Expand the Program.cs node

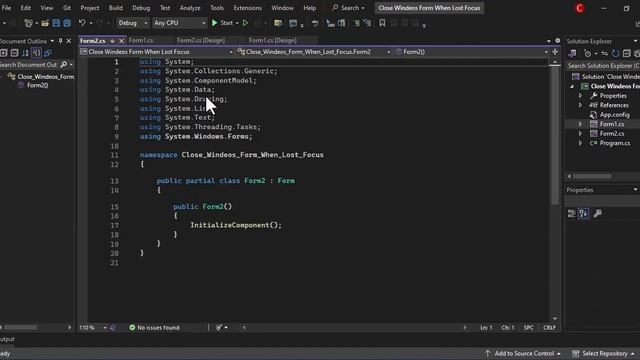[580, 143]
